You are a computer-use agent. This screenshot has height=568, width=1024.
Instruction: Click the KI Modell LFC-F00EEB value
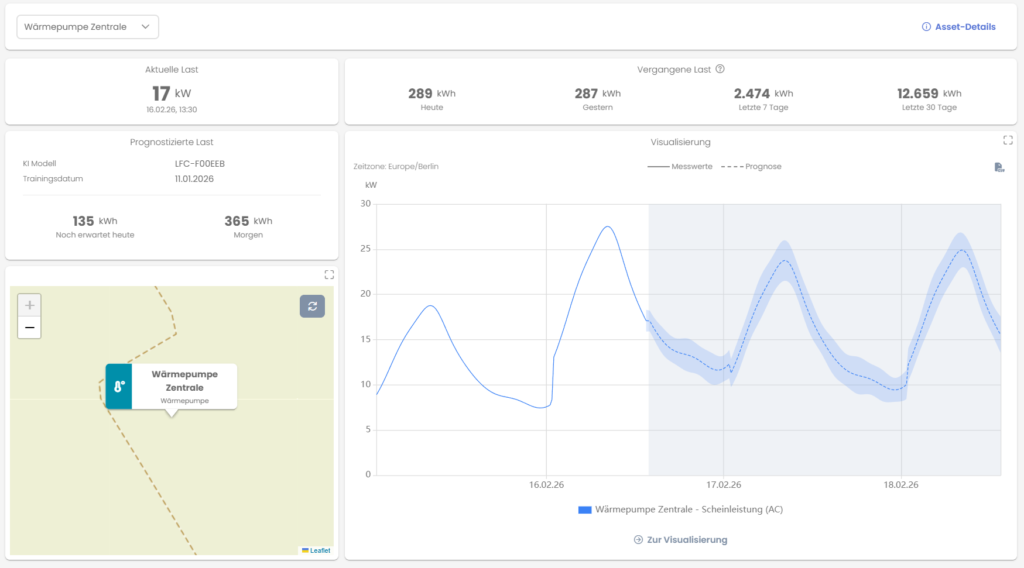(200, 163)
